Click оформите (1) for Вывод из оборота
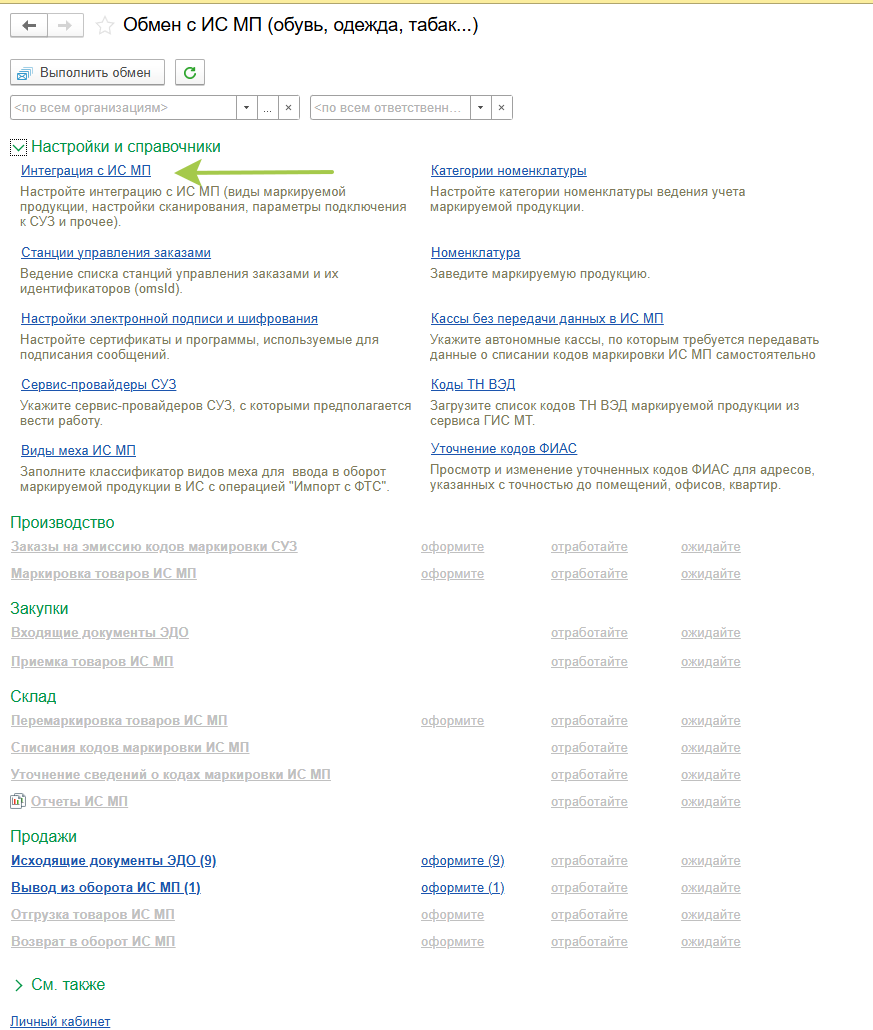The image size is (873, 1030). point(462,888)
